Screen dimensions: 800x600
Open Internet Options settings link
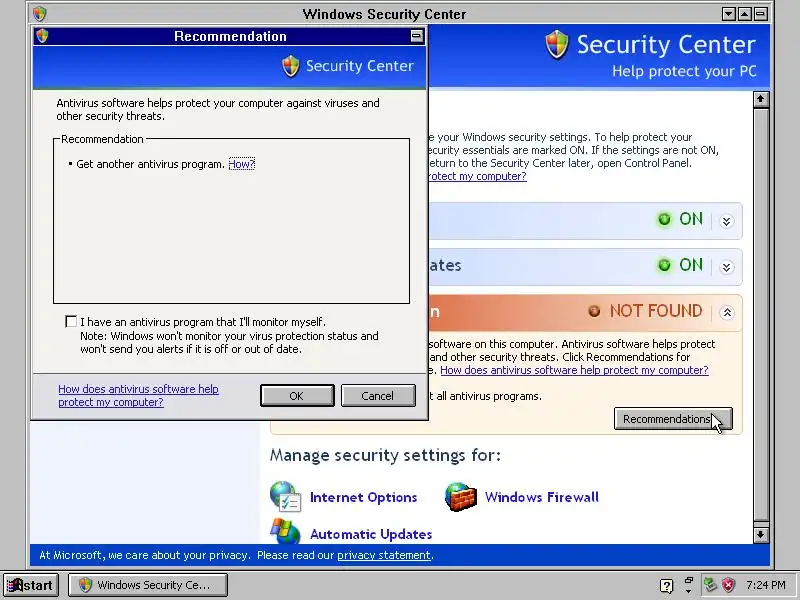point(363,497)
